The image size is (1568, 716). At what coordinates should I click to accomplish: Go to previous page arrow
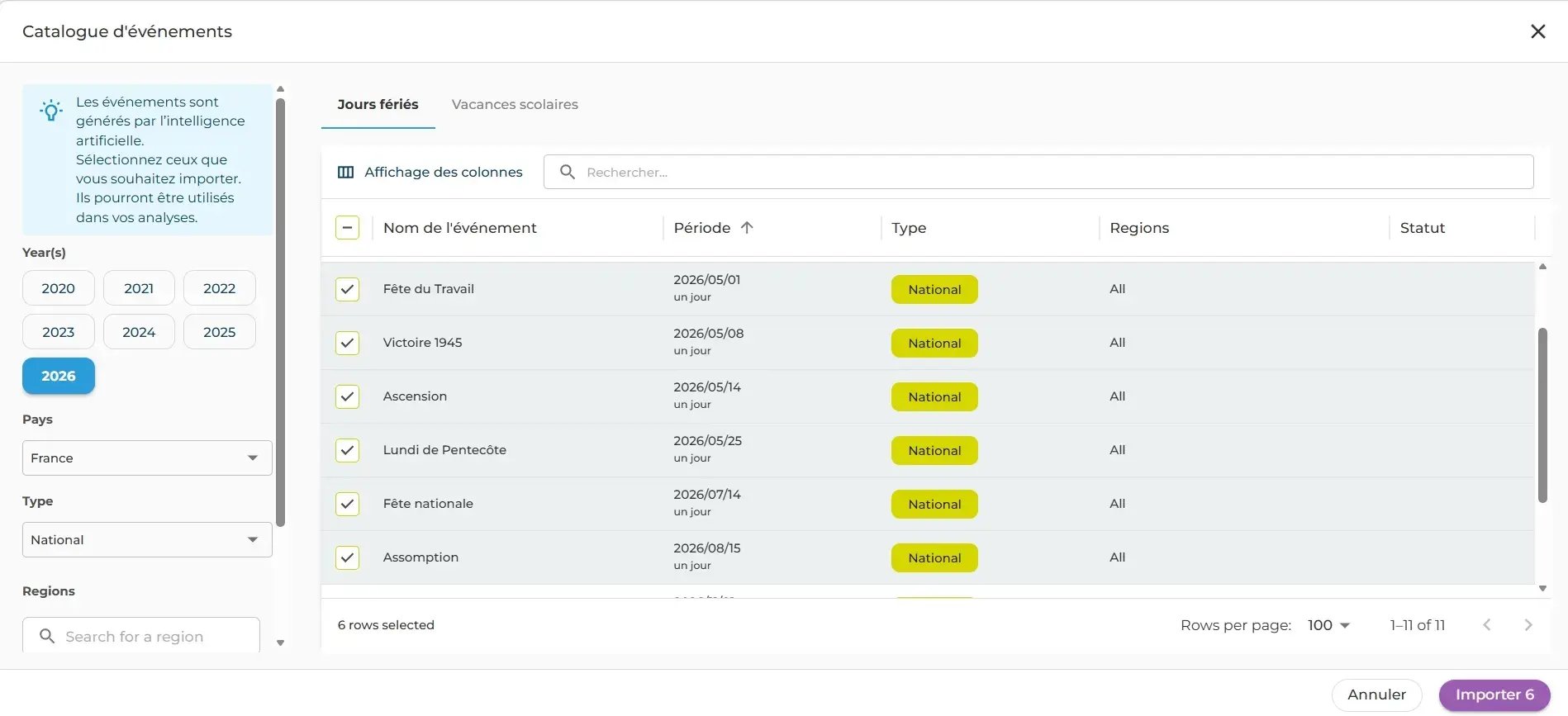(x=1486, y=625)
